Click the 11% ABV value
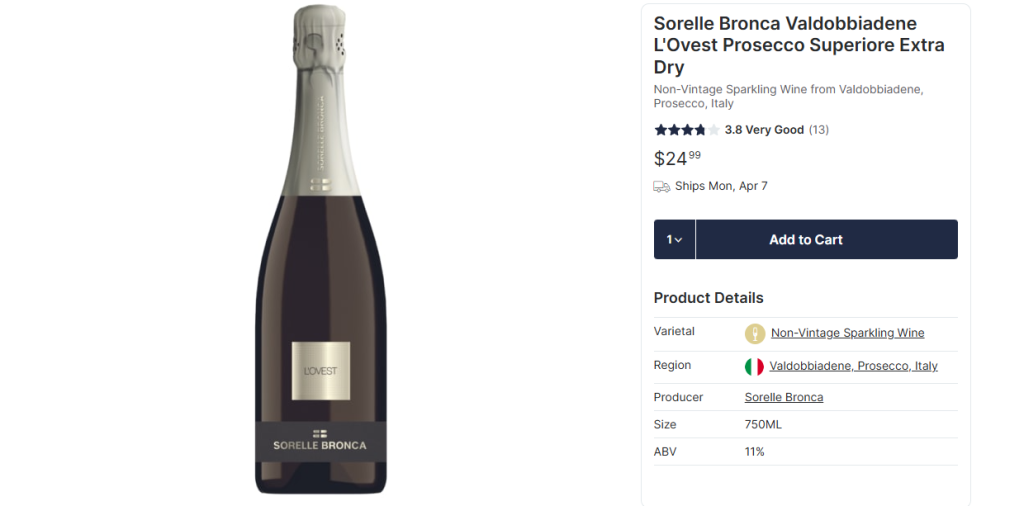Screen dimensions: 1024x506 [755, 452]
